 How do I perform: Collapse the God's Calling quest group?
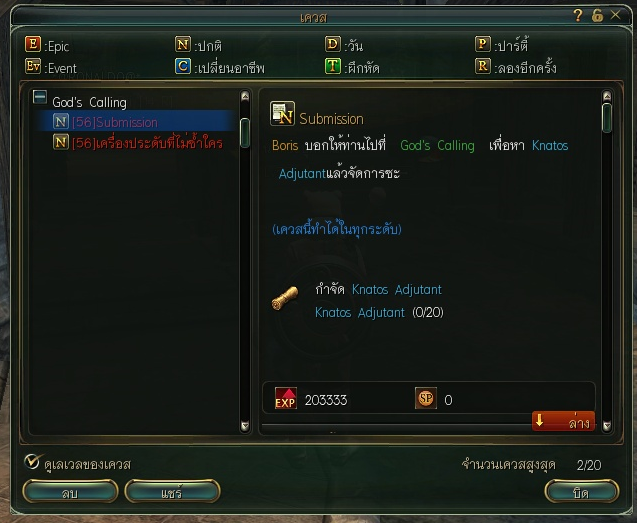[x=40, y=97]
